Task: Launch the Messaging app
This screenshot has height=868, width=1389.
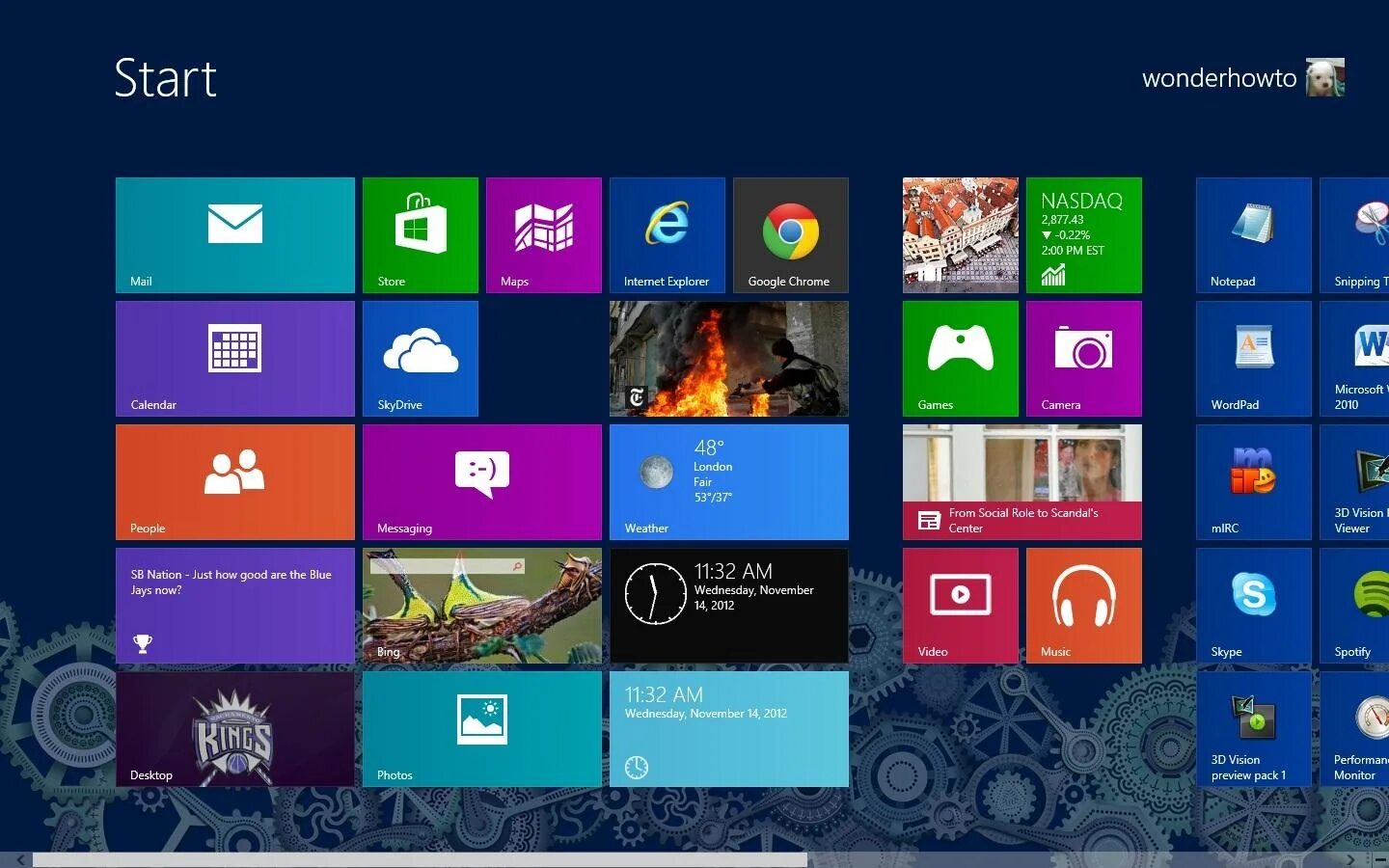Action: pos(482,482)
